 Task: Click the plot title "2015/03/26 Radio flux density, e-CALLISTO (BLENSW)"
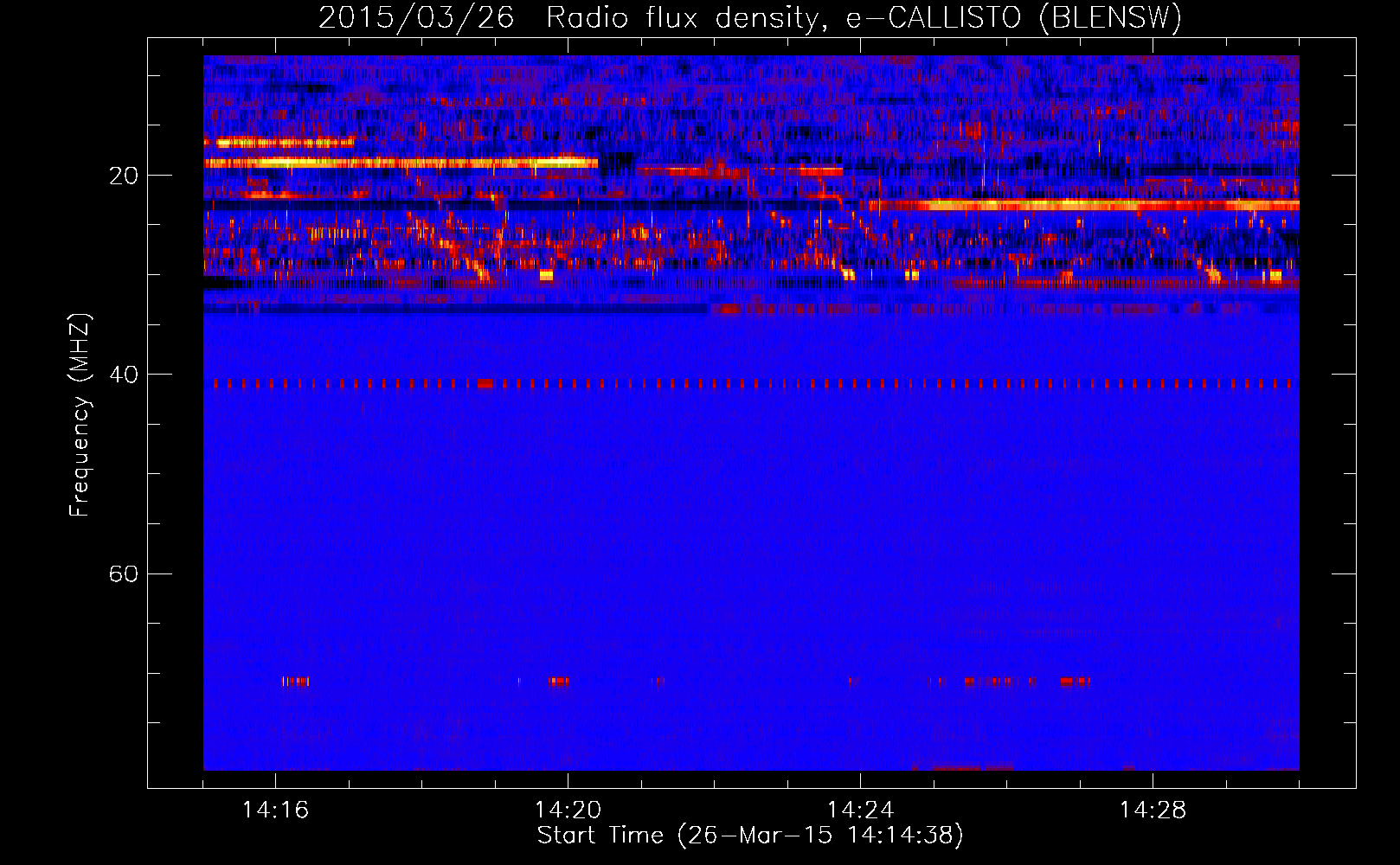coord(750,17)
